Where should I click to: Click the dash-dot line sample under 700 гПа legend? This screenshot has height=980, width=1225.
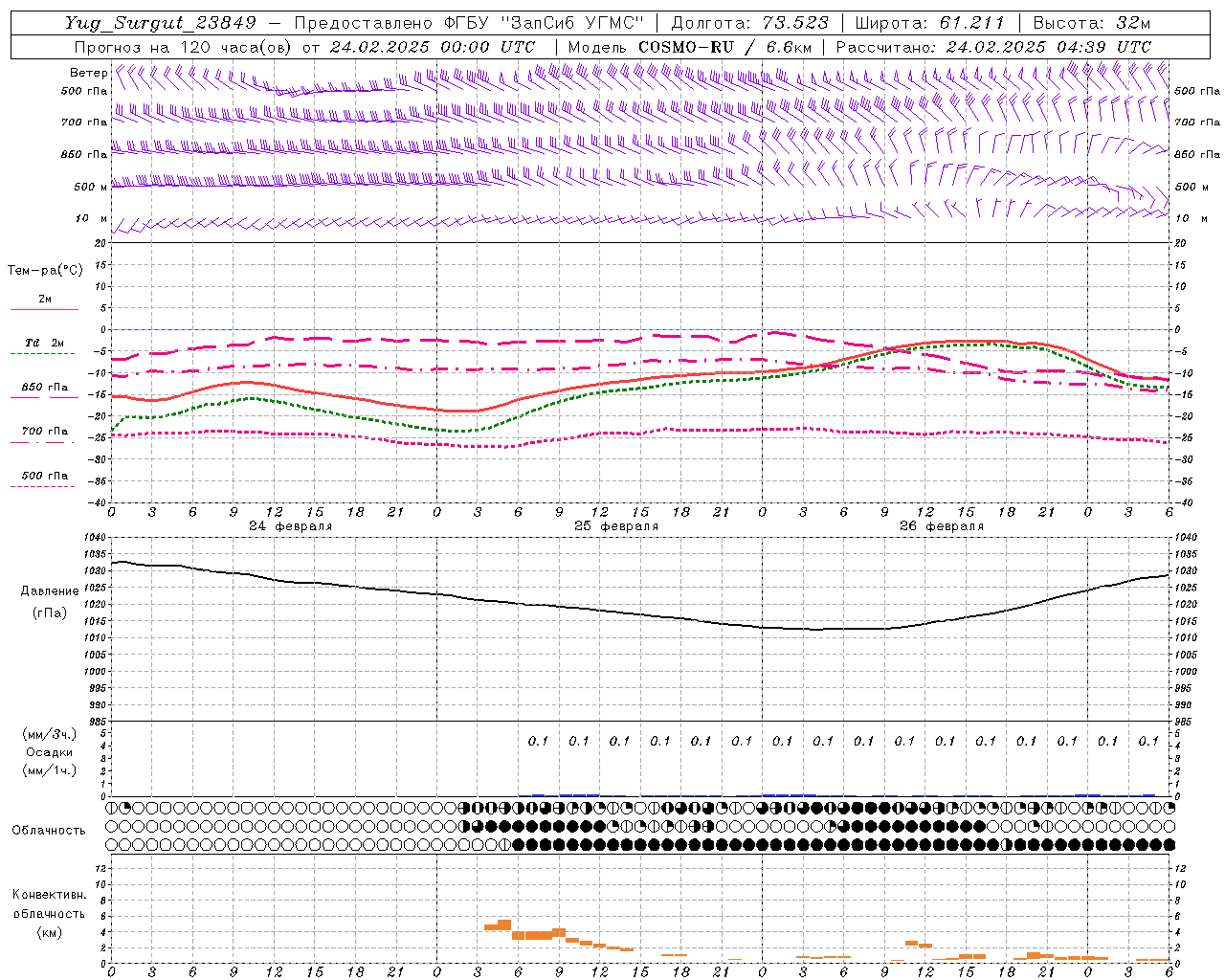pyautogui.click(x=43, y=442)
